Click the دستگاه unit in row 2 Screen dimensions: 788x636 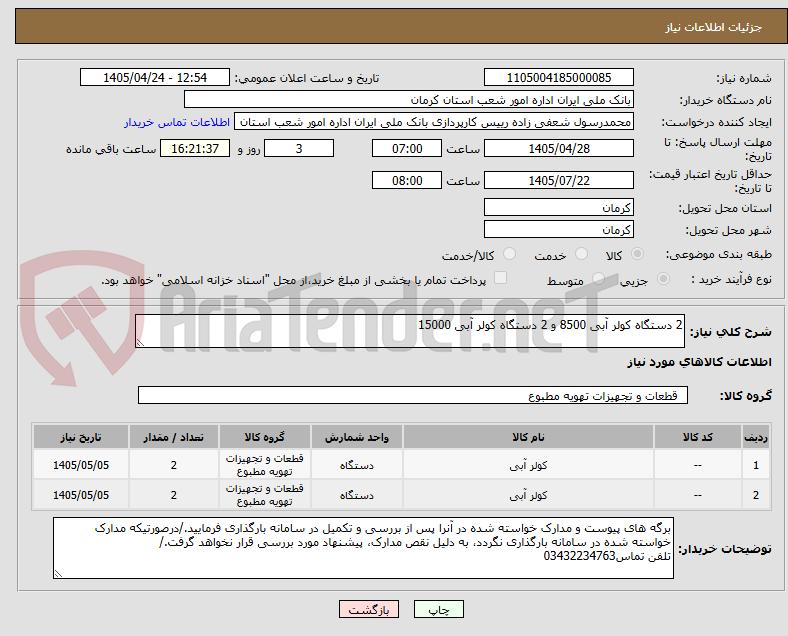(357, 495)
